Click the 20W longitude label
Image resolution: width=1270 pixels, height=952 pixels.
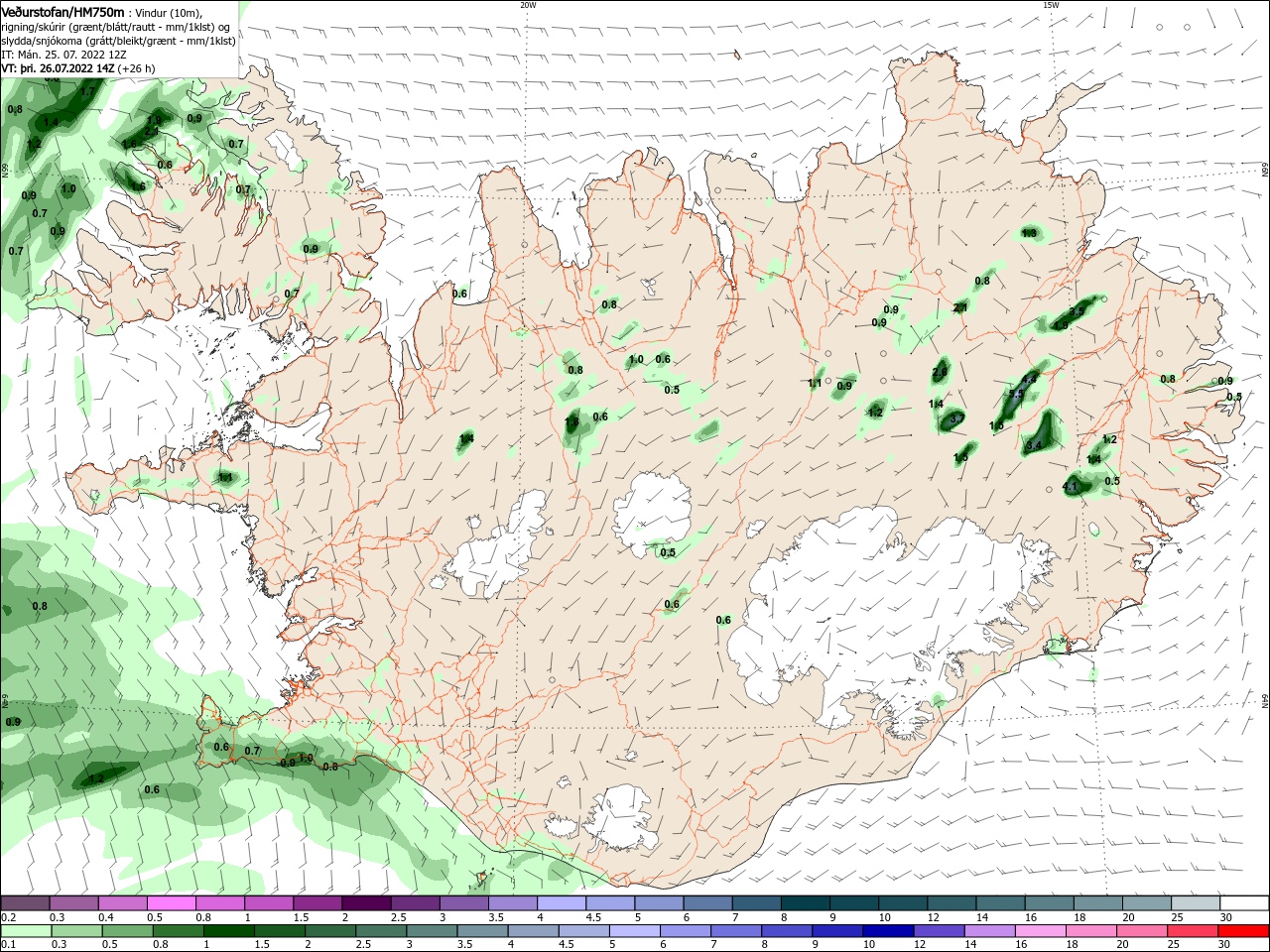coord(528,4)
